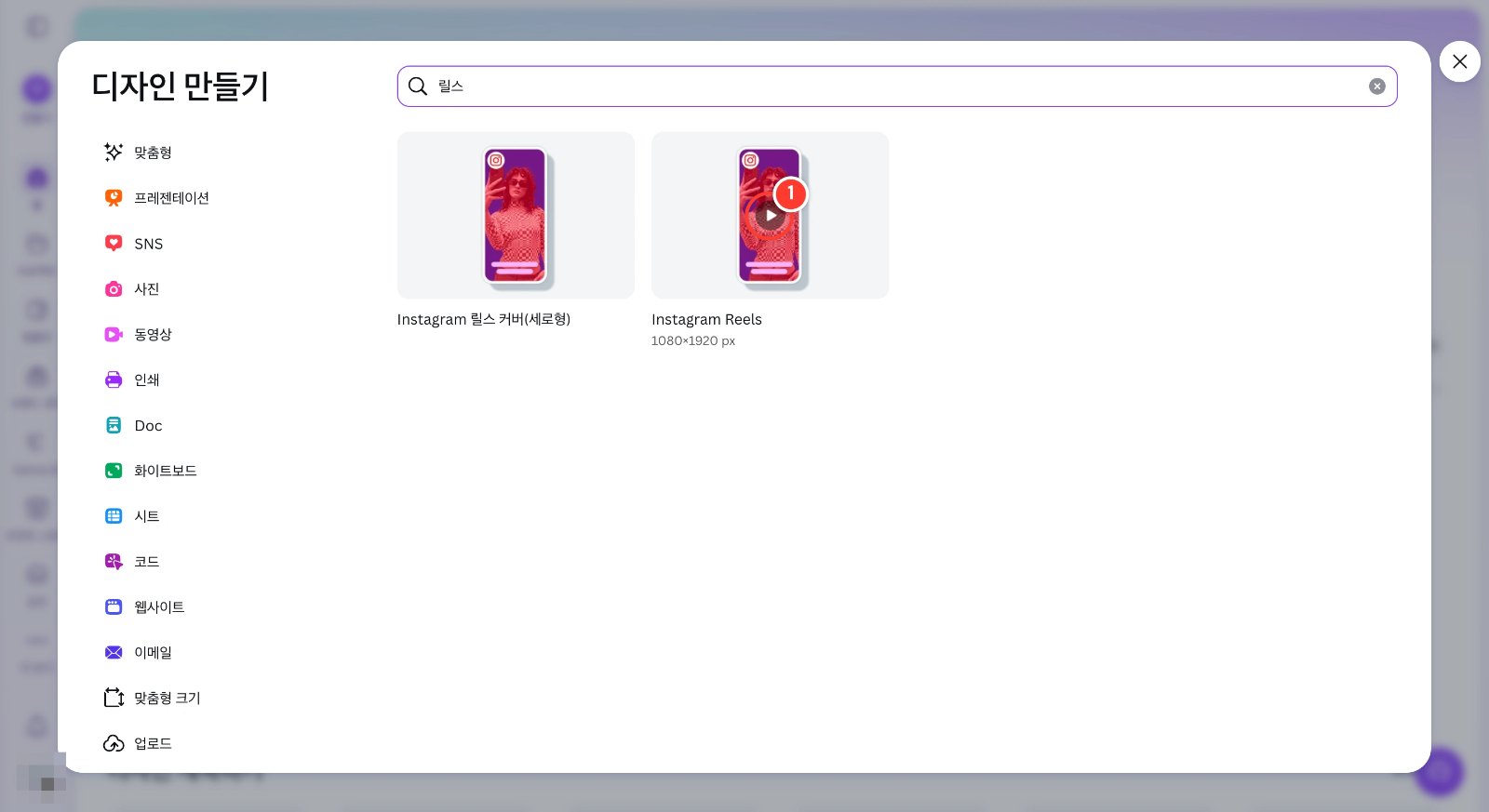Open the 이메일 category
Image resolution: width=1489 pixels, height=812 pixels.
click(139, 652)
